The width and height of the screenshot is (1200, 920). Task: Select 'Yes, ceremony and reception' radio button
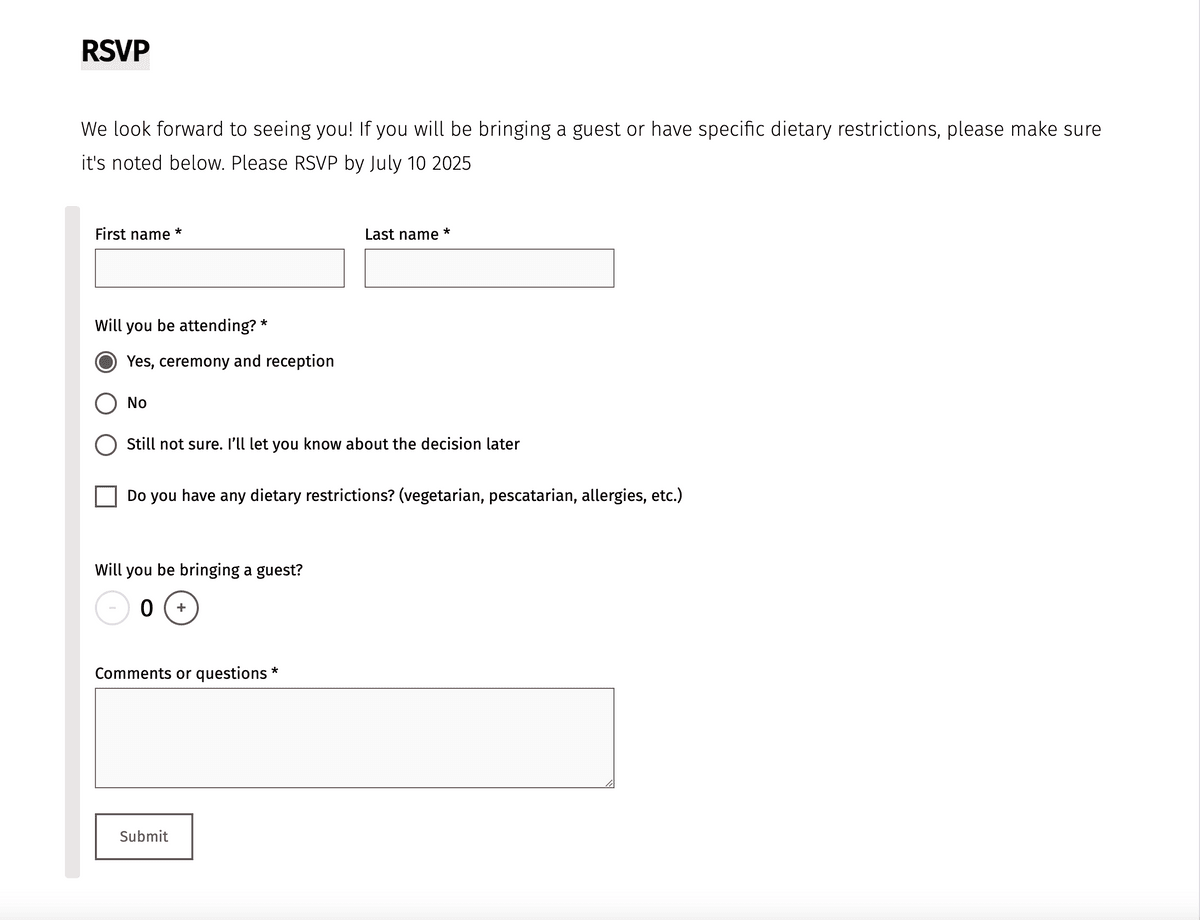(107, 361)
